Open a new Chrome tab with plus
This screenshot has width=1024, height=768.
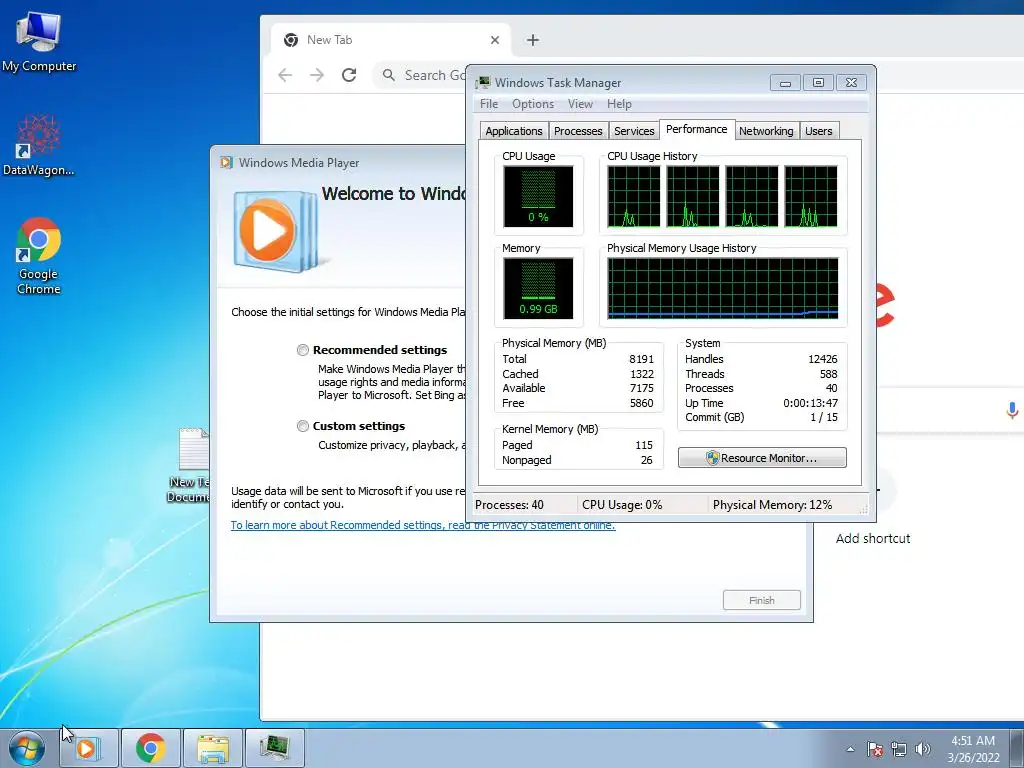[533, 40]
